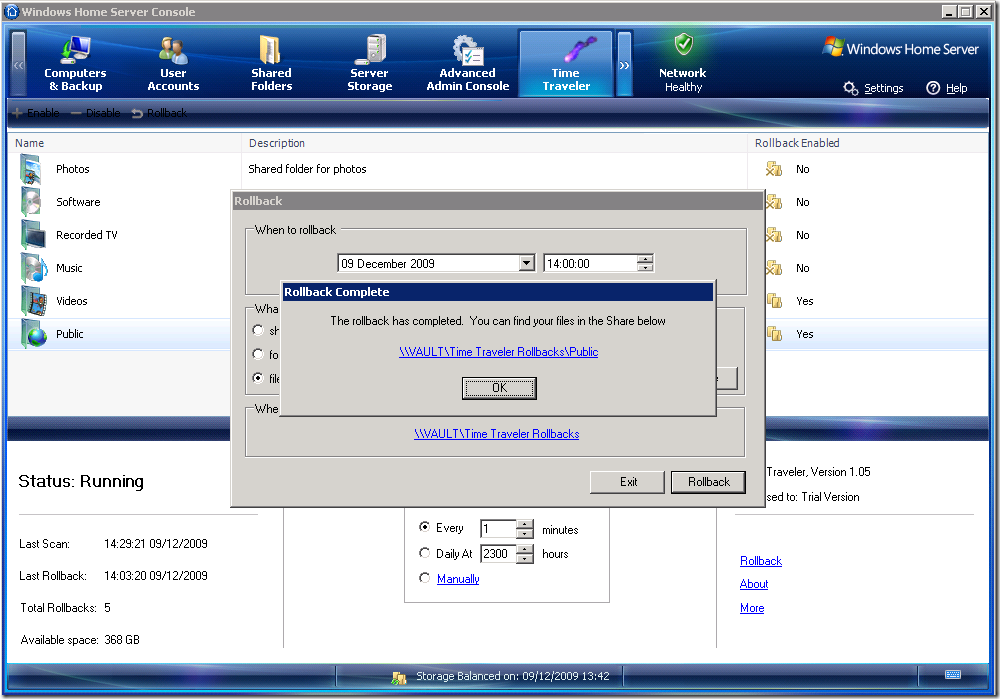1000x699 pixels.
Task: Sort the list by the Name column
Action: click(x=124, y=143)
